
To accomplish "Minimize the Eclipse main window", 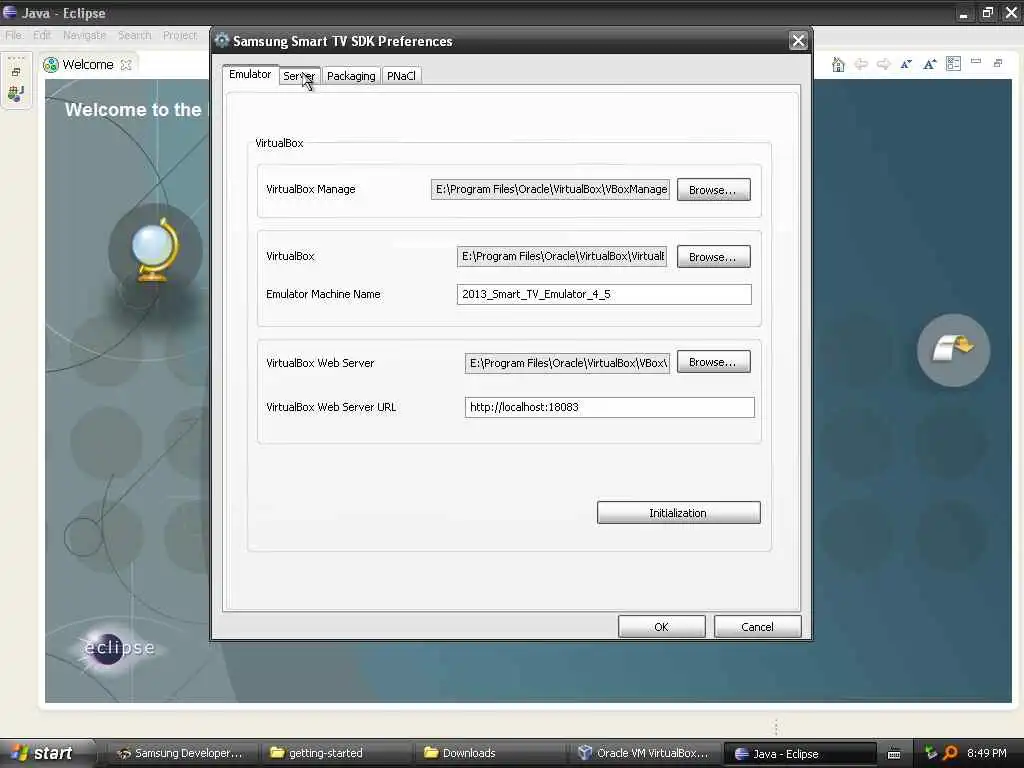I will tap(963, 13).
